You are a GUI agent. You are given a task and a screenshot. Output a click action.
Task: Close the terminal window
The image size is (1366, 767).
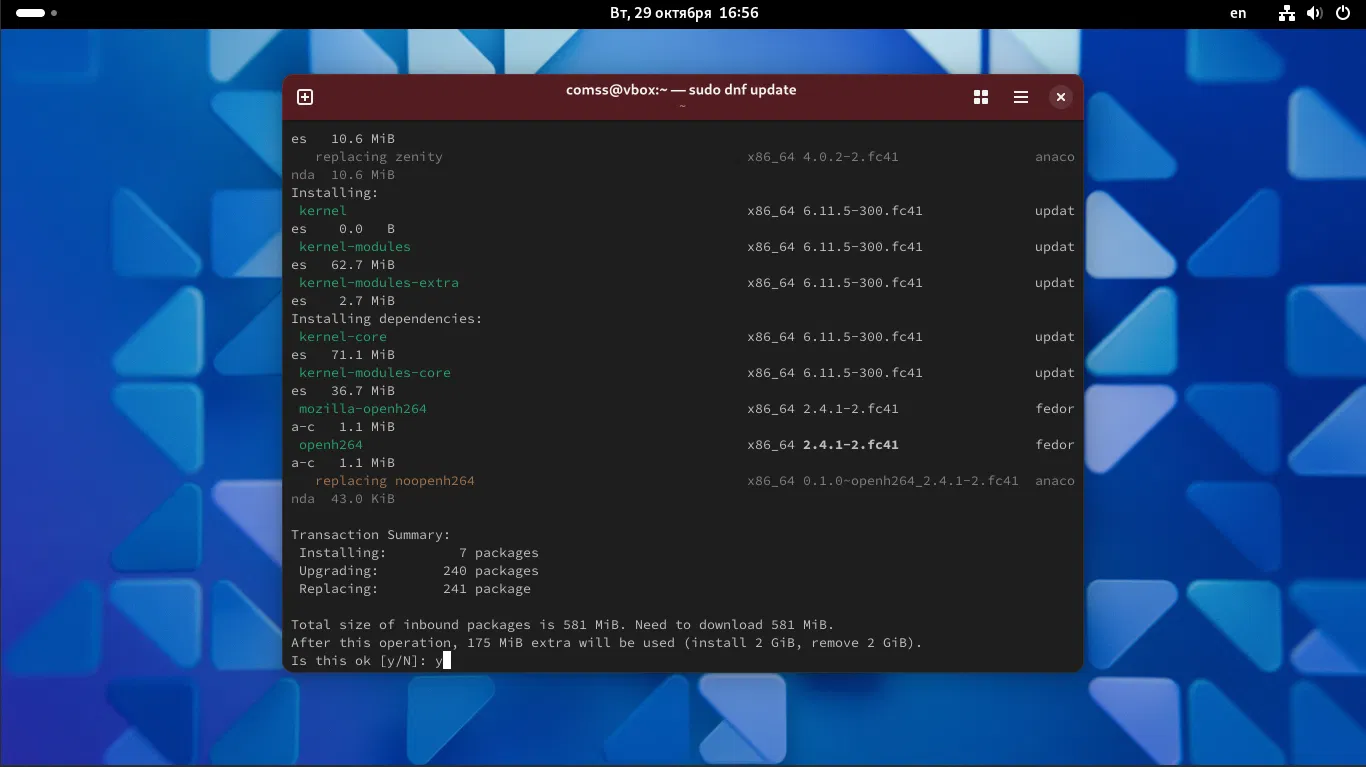(x=1061, y=97)
